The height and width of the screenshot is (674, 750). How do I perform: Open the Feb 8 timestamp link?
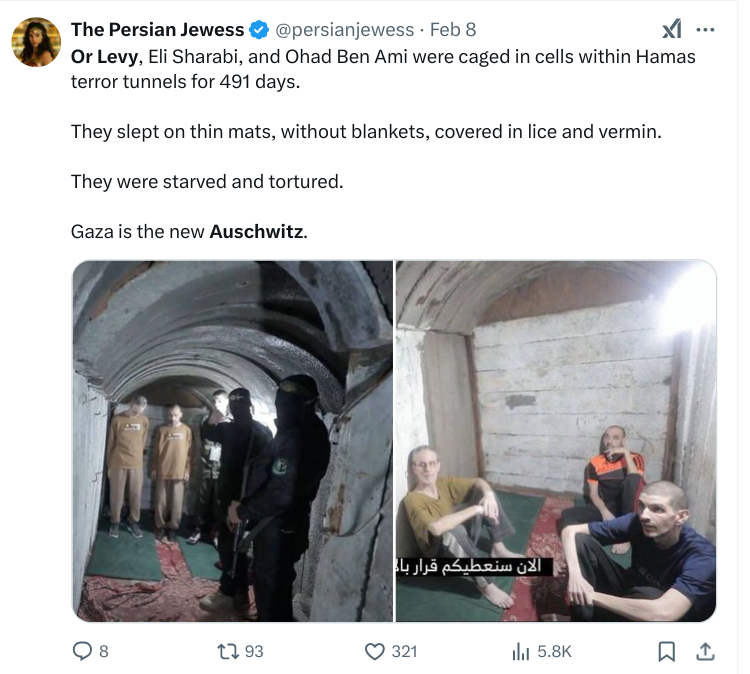pyautogui.click(x=453, y=30)
